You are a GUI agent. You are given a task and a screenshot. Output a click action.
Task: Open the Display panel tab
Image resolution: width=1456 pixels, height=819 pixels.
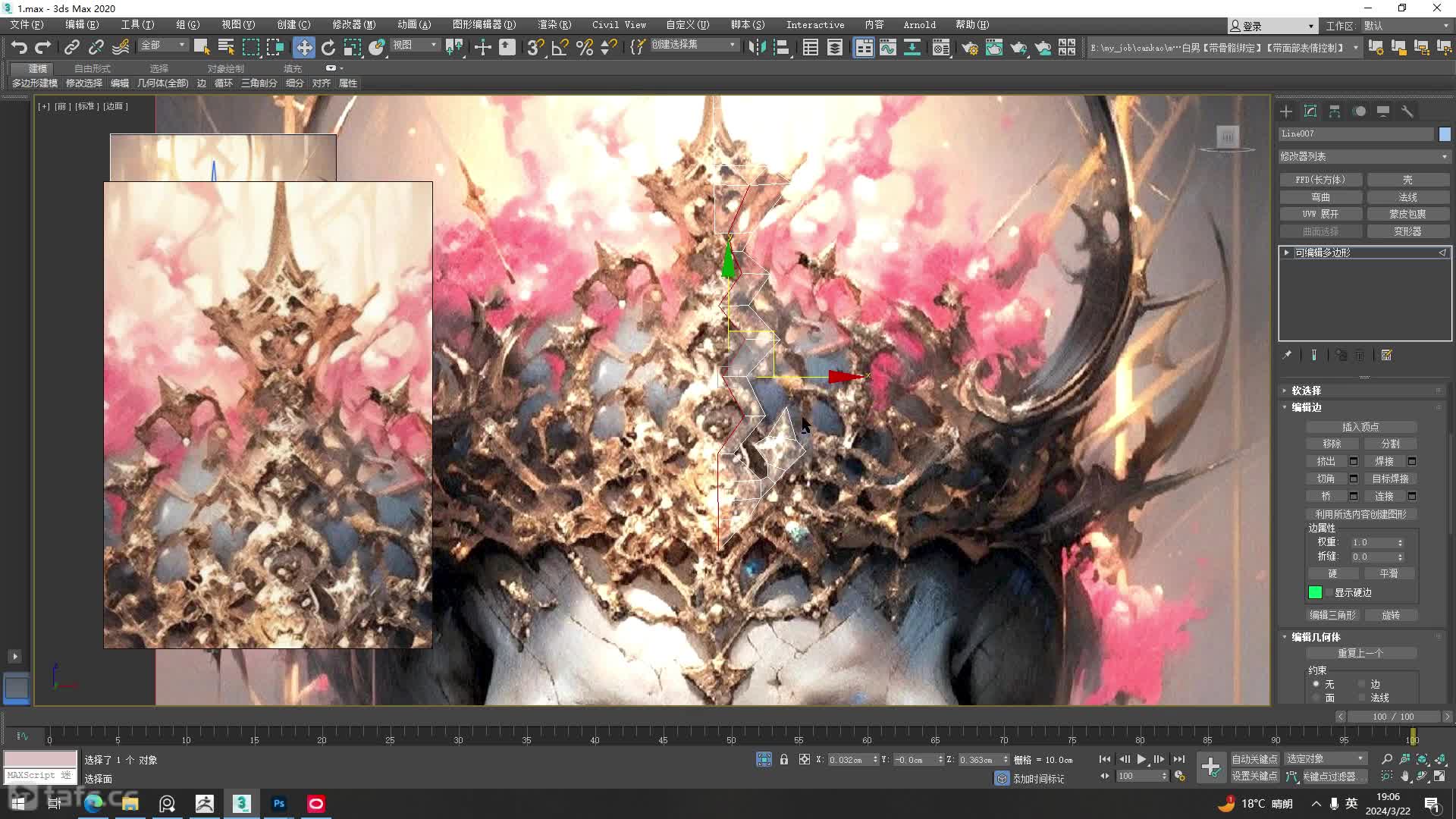(x=1383, y=111)
